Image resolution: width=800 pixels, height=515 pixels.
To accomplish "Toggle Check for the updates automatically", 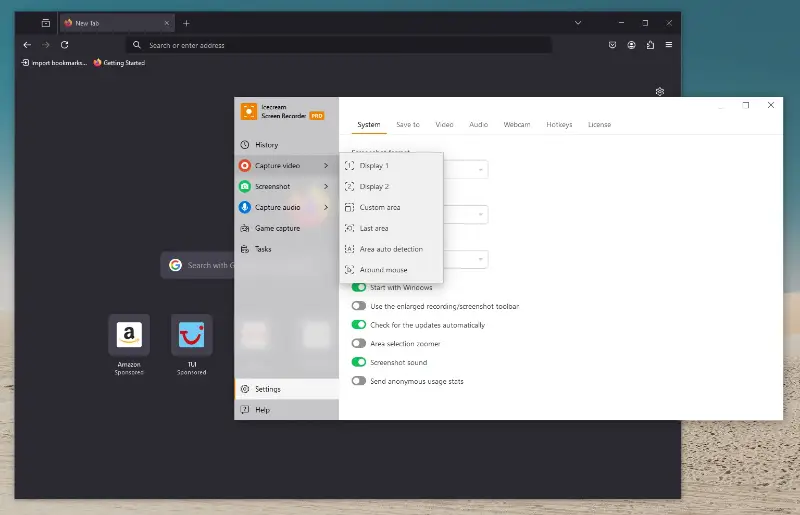I will [359, 325].
